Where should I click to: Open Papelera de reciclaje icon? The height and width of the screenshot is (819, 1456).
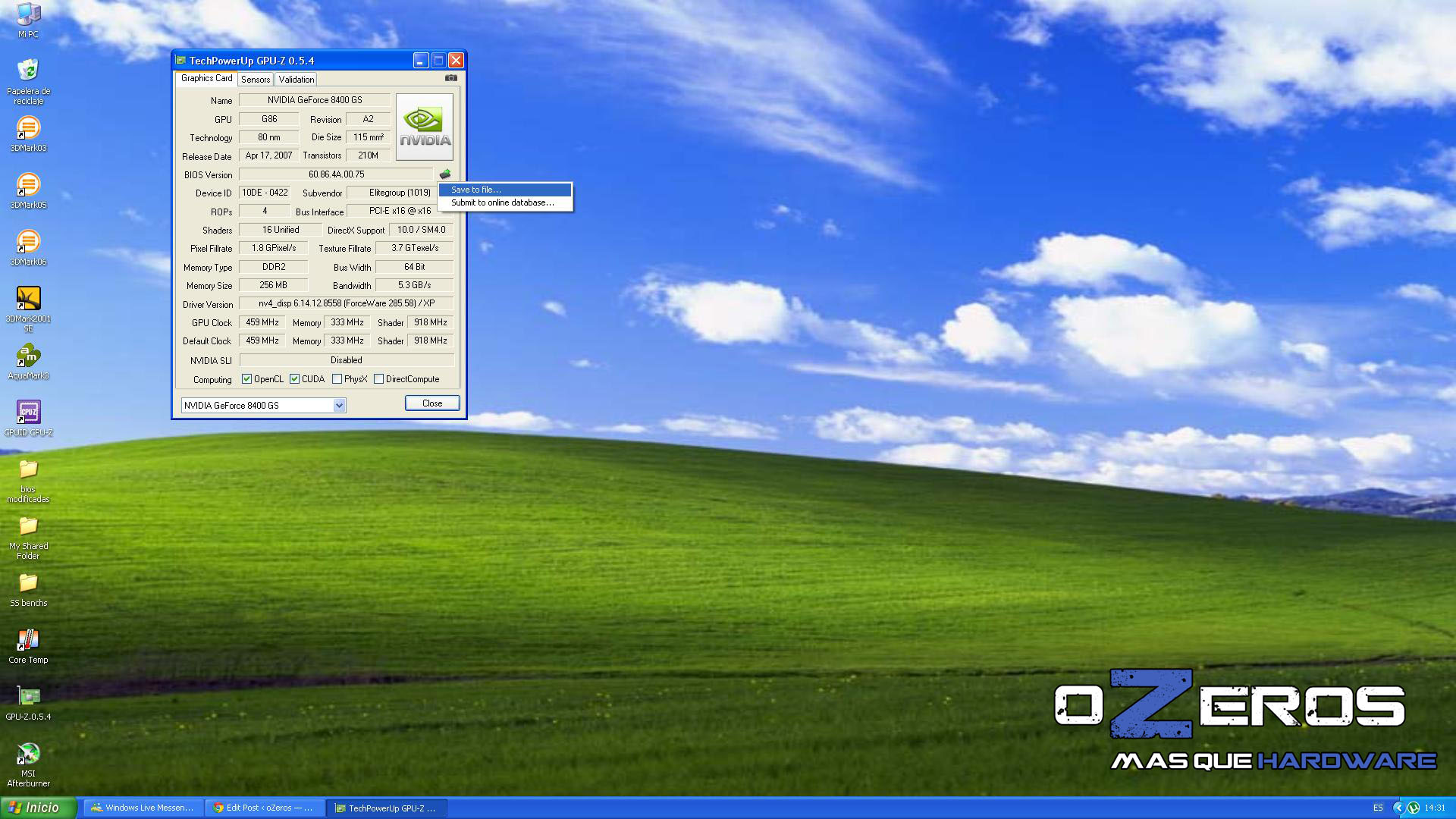28,81
